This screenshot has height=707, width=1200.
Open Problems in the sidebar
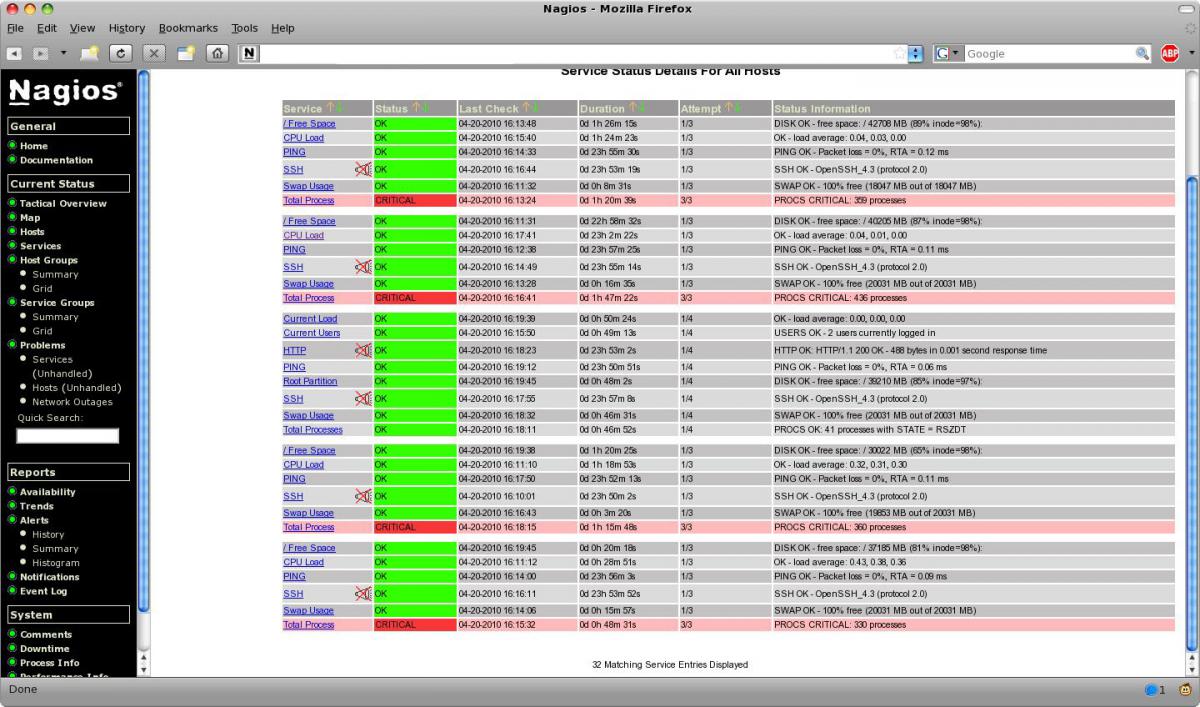point(42,345)
